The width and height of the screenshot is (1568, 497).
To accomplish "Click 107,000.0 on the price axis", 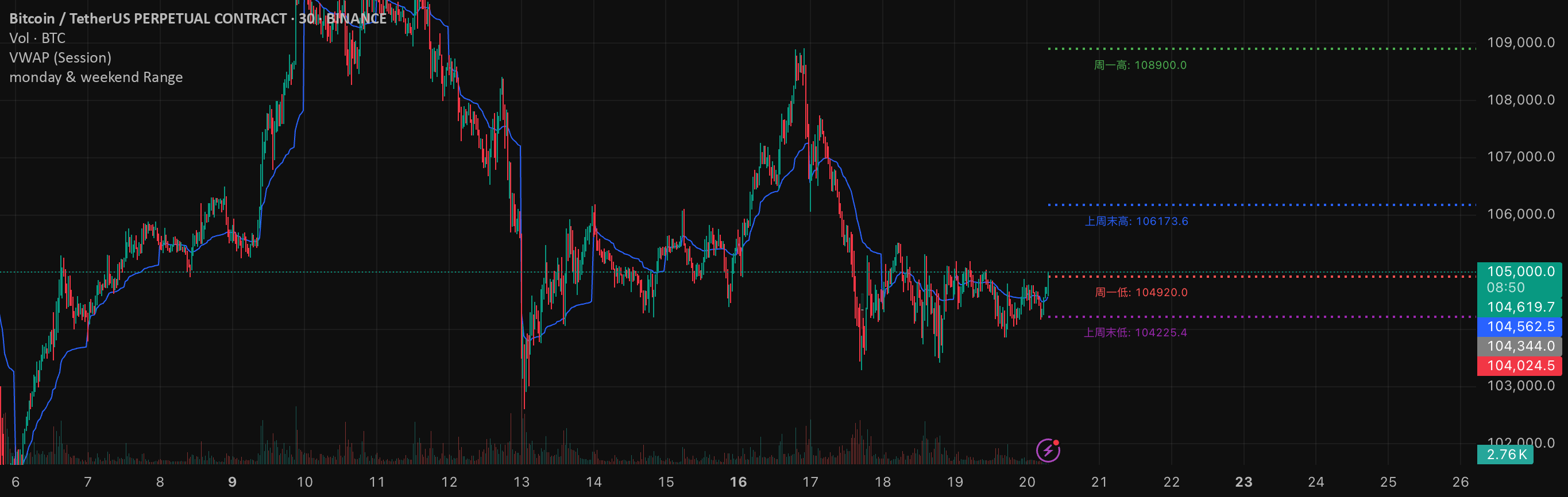I will pos(1520,157).
